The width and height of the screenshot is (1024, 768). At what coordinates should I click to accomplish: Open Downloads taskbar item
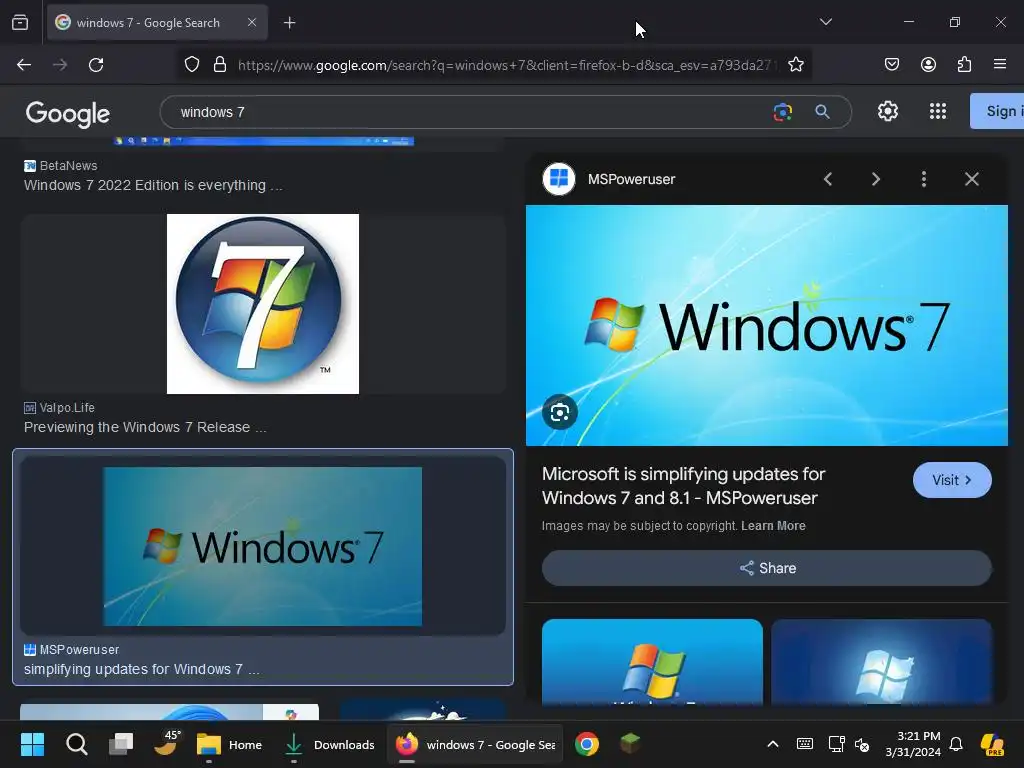point(330,744)
